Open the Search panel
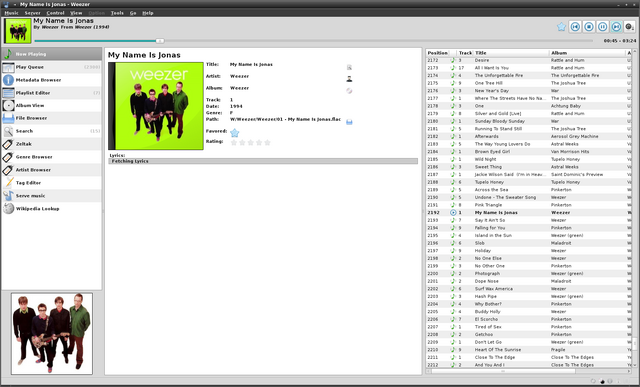The height and width of the screenshot is (387, 640). point(51,131)
